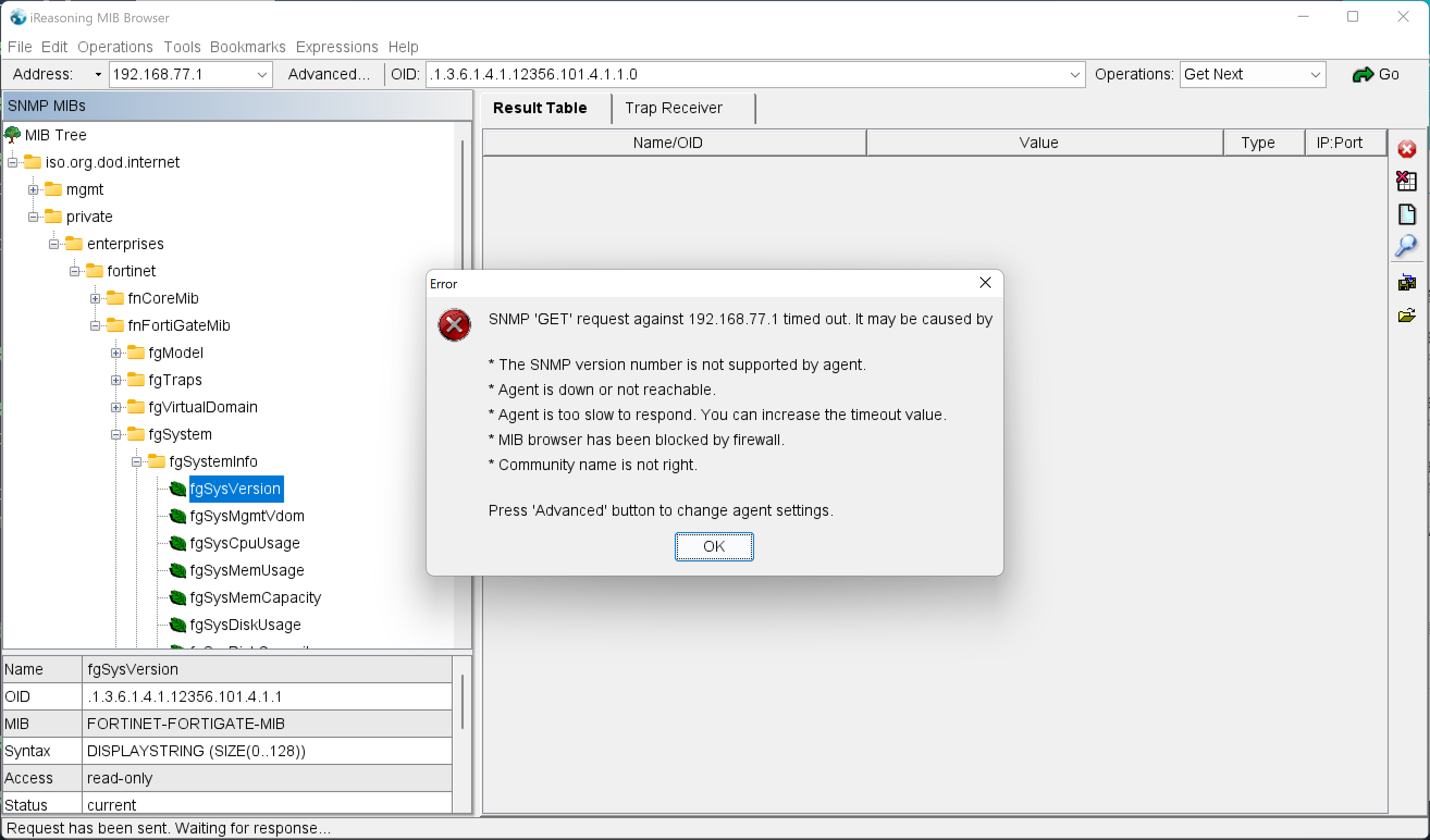Viewport: 1430px width, 840px height.
Task: Click the open saved results folder icon
Action: click(x=1406, y=316)
